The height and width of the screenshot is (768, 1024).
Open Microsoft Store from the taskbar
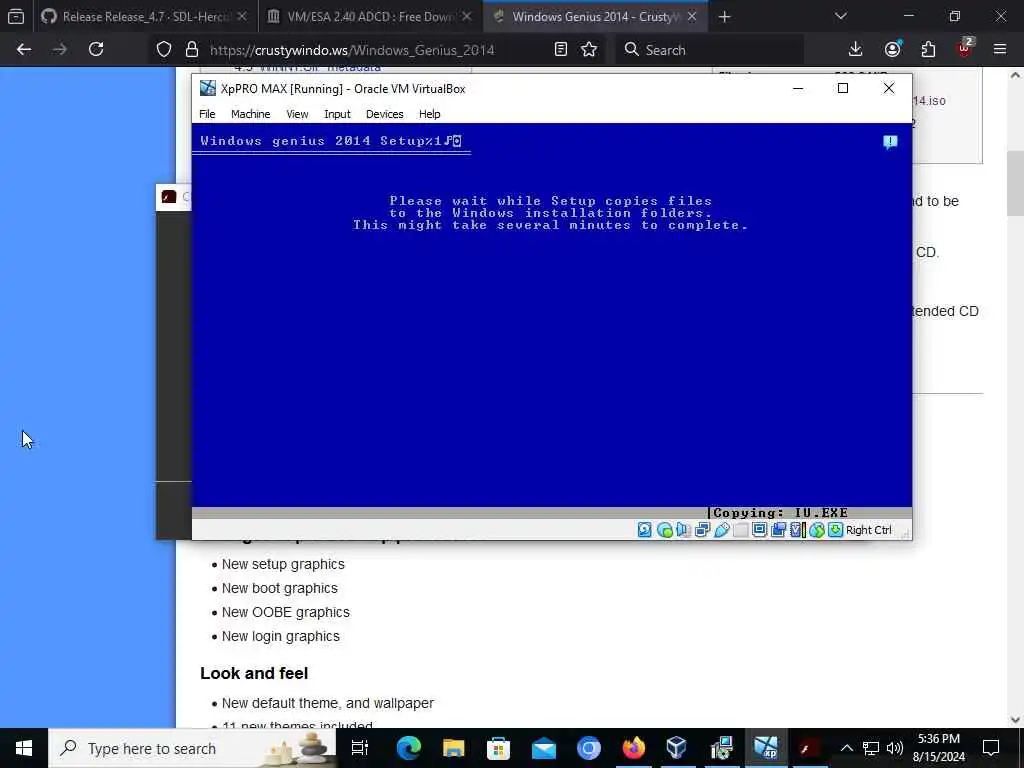click(498, 748)
